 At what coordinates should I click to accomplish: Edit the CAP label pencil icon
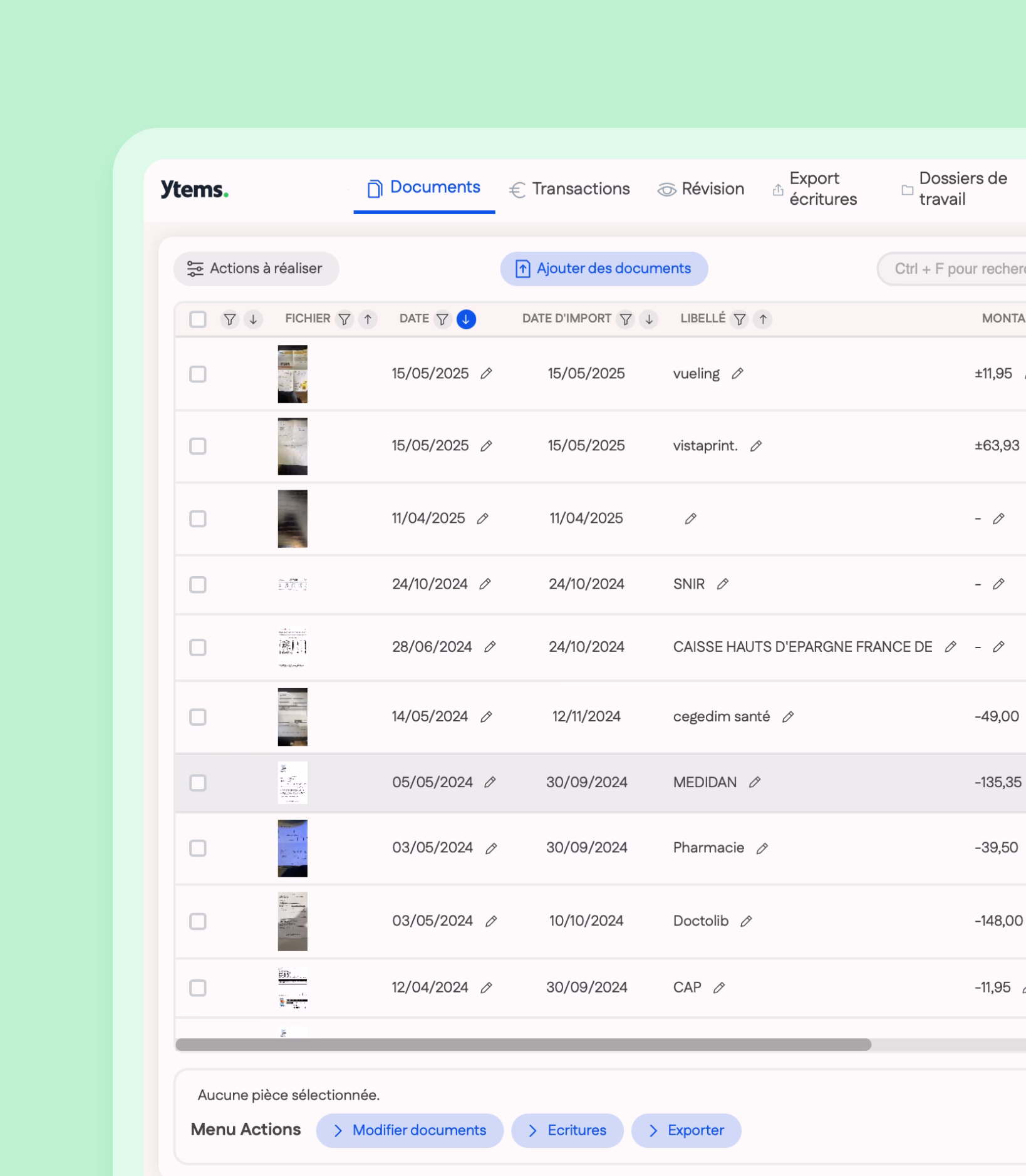tap(719, 988)
